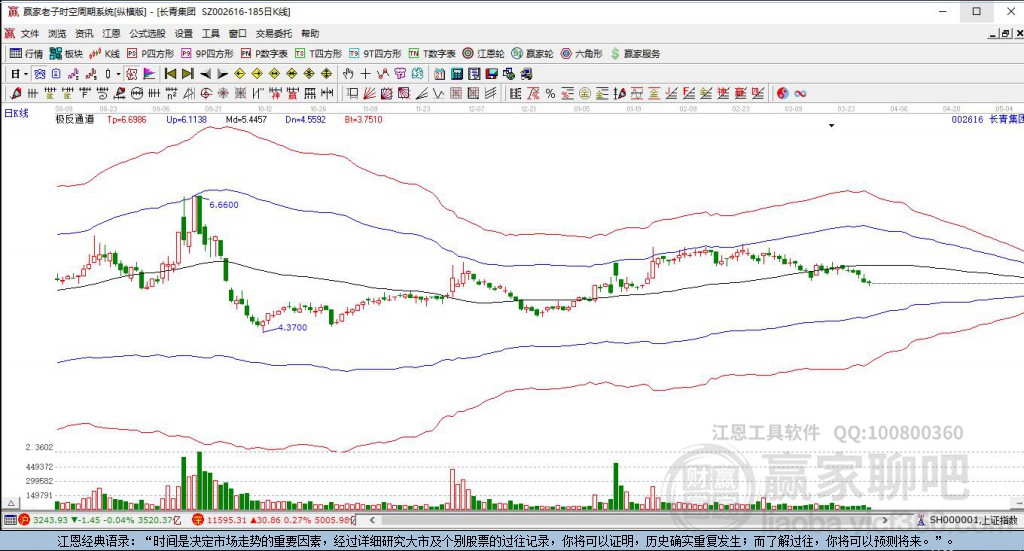Select the percent sign retracement tool
The width and height of the screenshot is (1024, 551).
coord(550,93)
